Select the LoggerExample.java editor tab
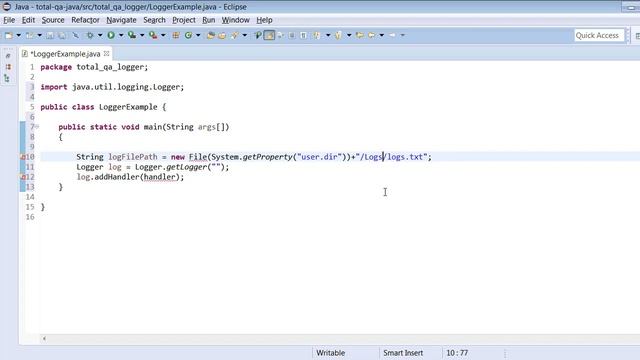This screenshot has width=640, height=360. (65, 54)
